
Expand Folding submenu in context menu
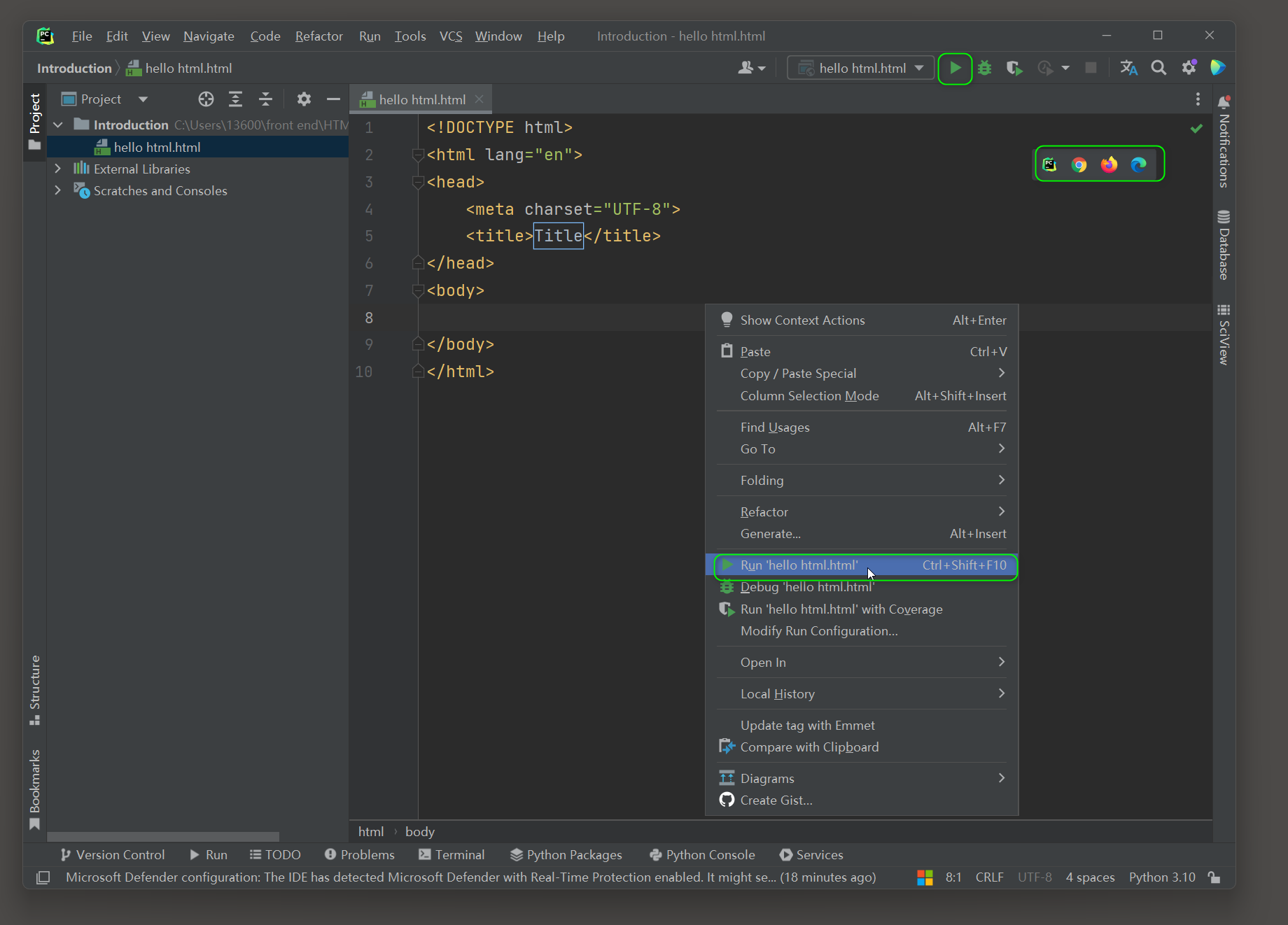tap(862, 481)
